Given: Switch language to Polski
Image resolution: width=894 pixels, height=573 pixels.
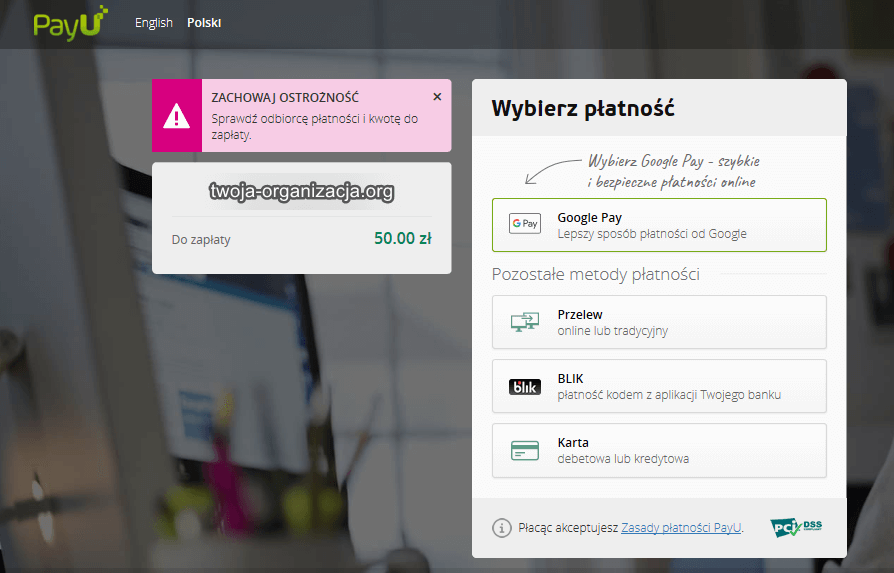Looking at the screenshot, I should (204, 23).
